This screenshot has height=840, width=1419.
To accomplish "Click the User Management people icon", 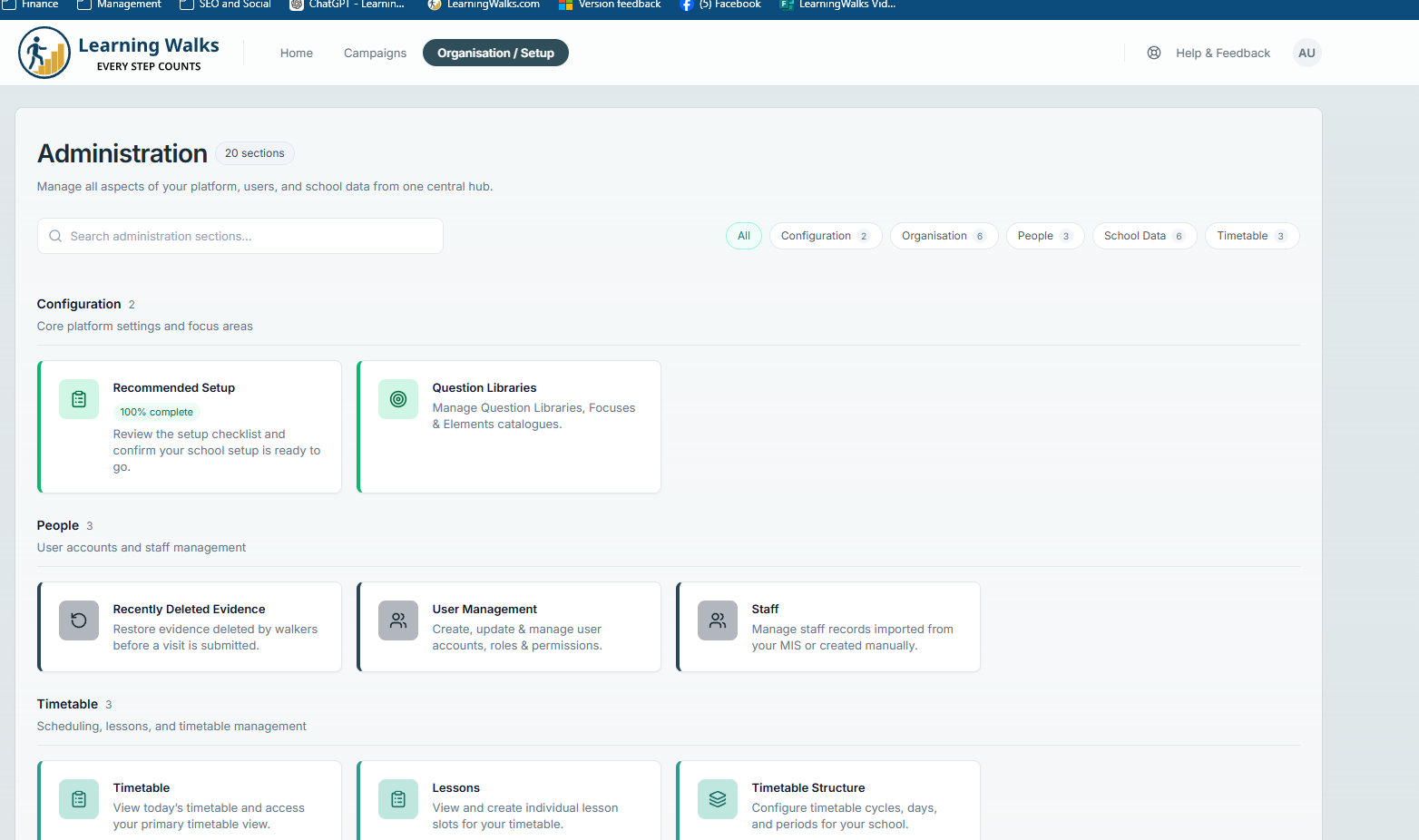I will [398, 620].
